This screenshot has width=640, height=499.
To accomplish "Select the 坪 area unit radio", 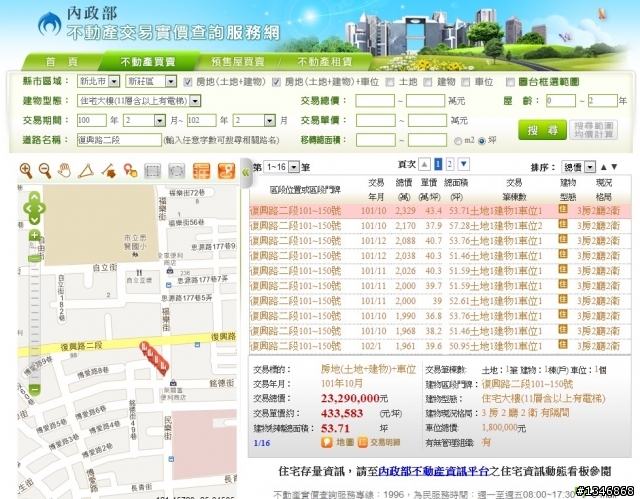I will pos(482,141).
